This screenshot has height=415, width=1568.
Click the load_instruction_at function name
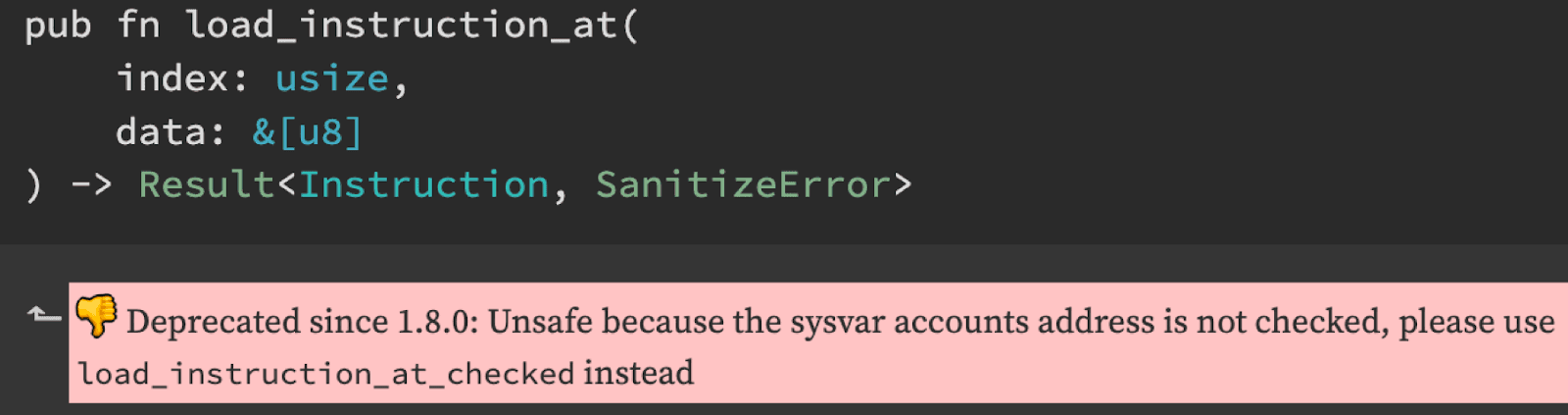pos(401,26)
